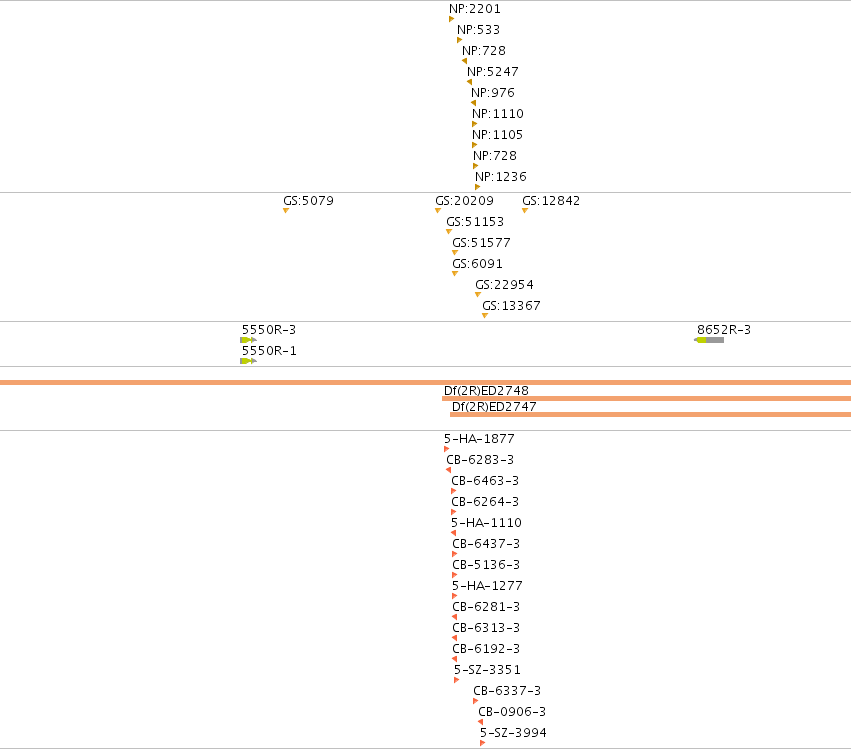
Task: Click the 5-HA-1877 red triangle marker
Action: point(447,449)
